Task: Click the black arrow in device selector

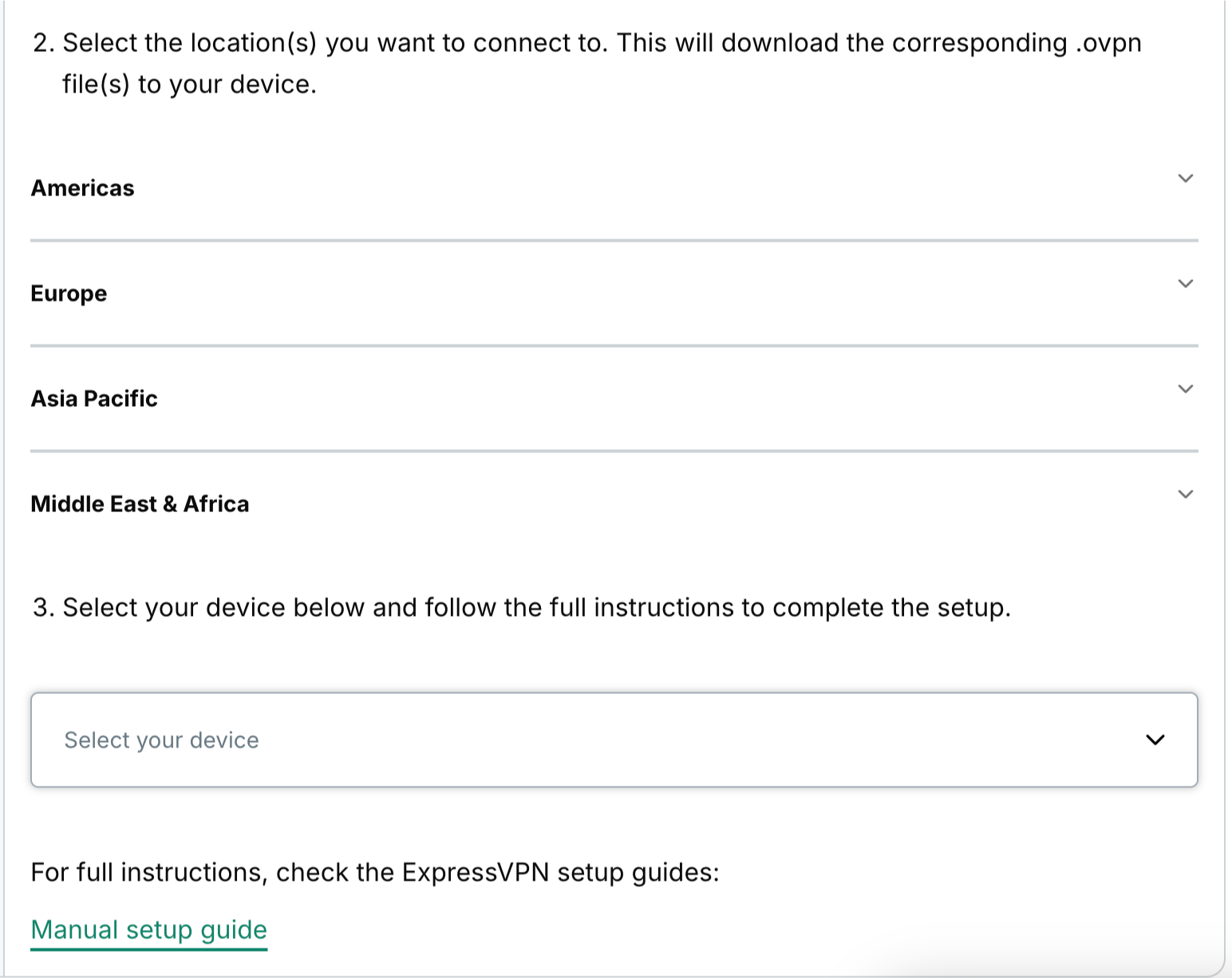Action: pos(1155,739)
